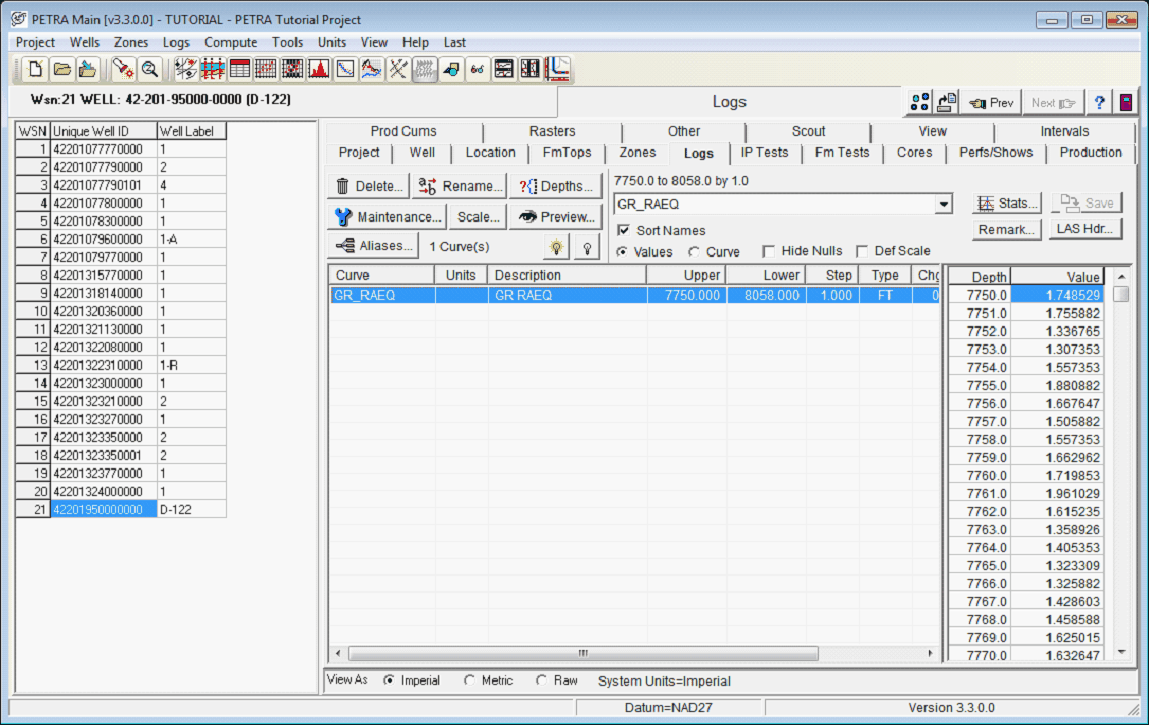Open the spreadsheet/table view icon
The height and width of the screenshot is (726, 1150).
pyautogui.click(x=240, y=68)
